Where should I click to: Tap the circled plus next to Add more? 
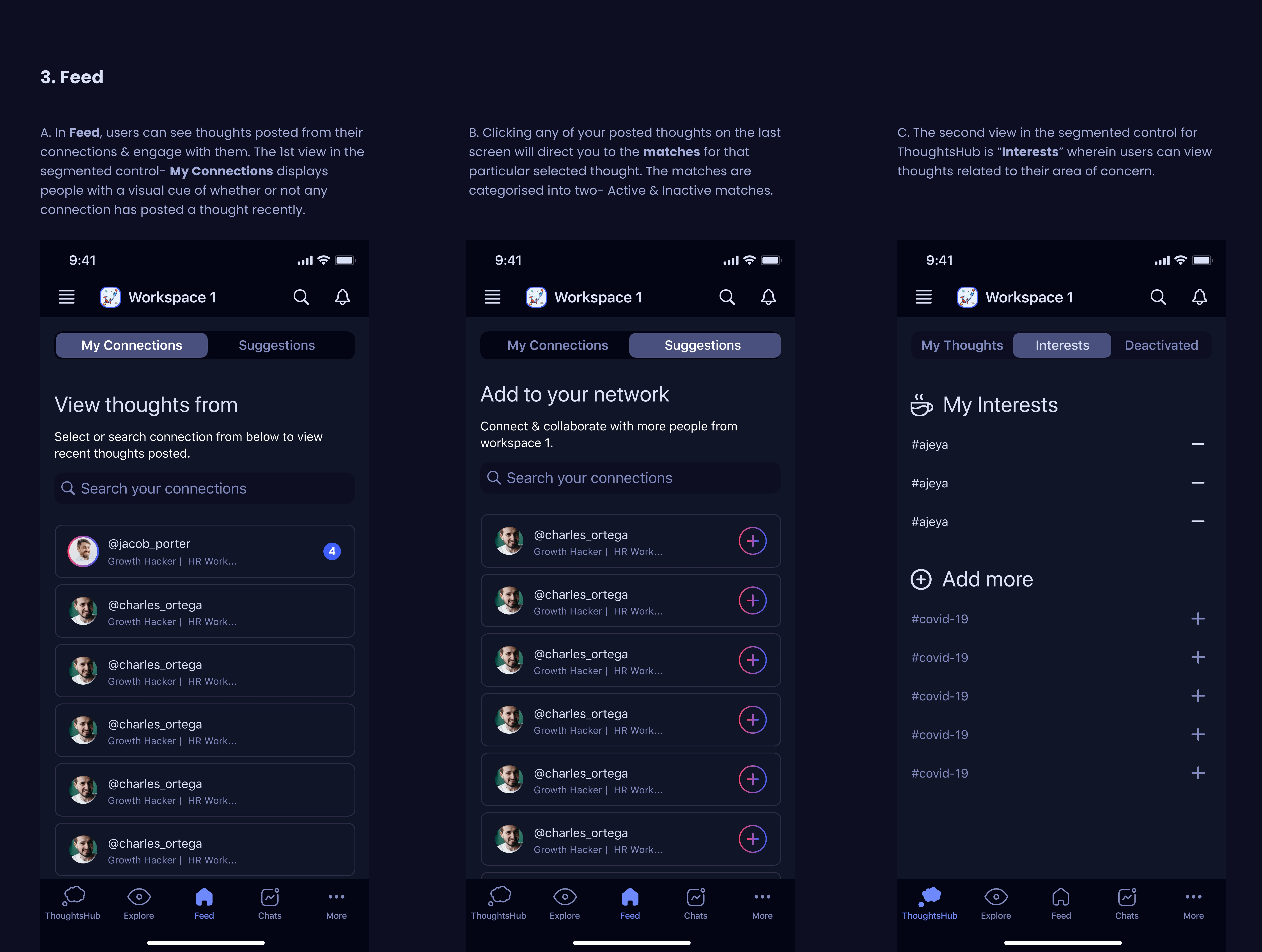pos(921,579)
